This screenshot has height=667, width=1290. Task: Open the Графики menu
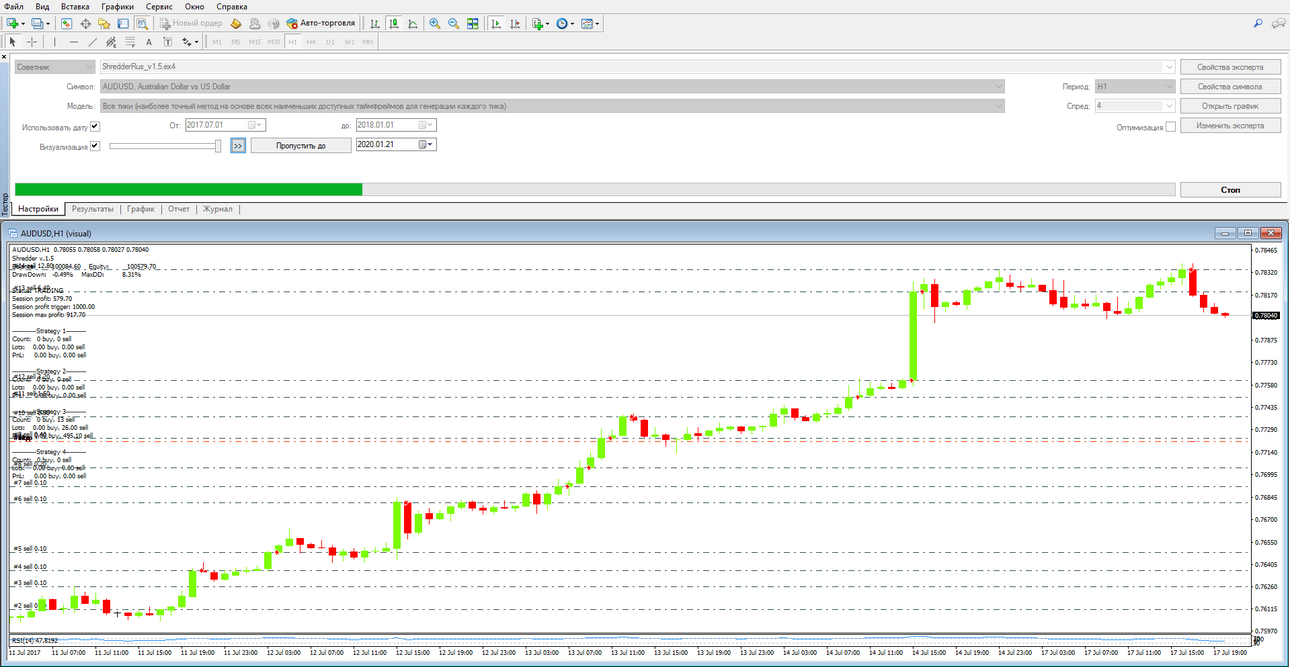pos(117,6)
